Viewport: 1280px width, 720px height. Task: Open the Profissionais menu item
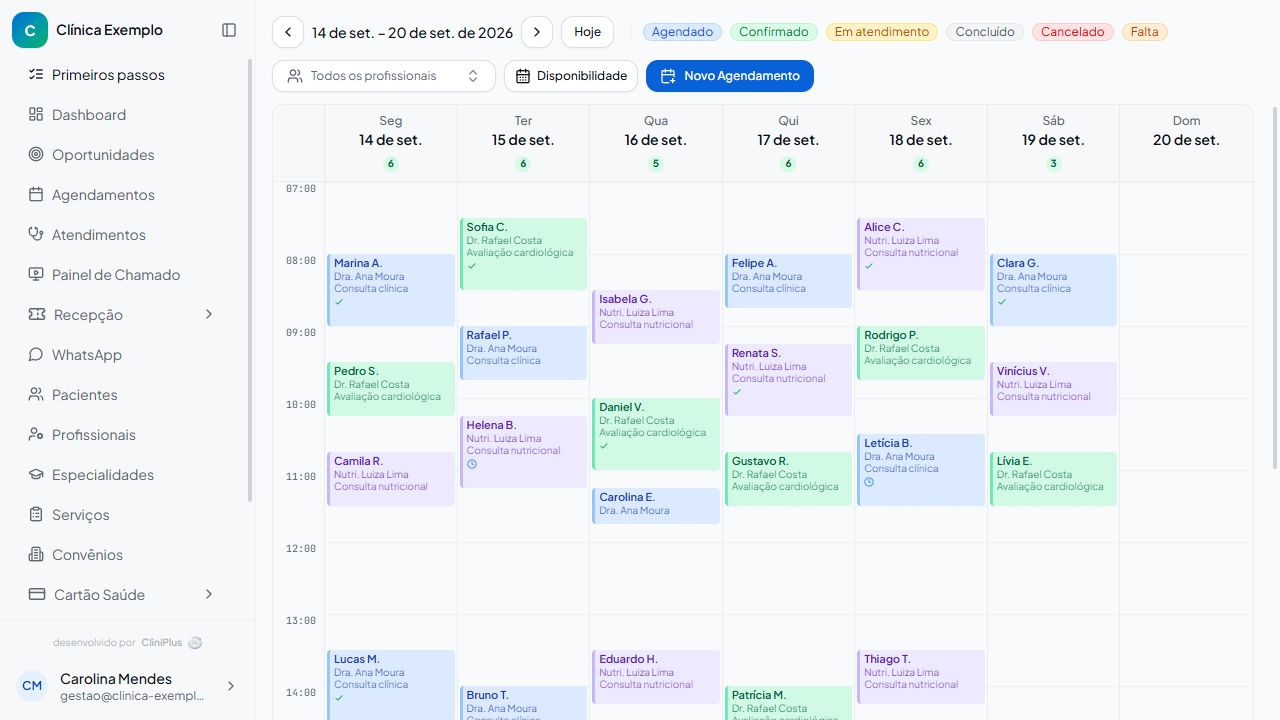click(x=126, y=434)
